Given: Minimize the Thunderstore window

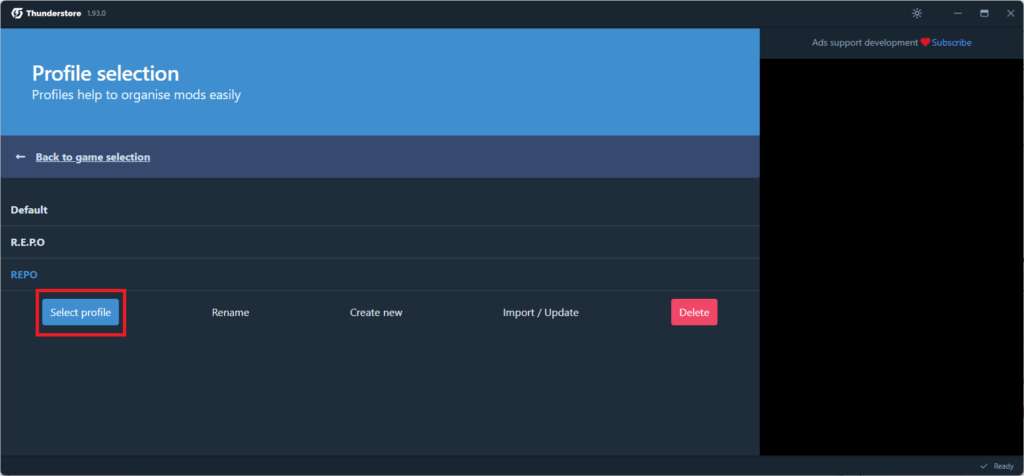Looking at the screenshot, I should pyautogui.click(x=958, y=14).
